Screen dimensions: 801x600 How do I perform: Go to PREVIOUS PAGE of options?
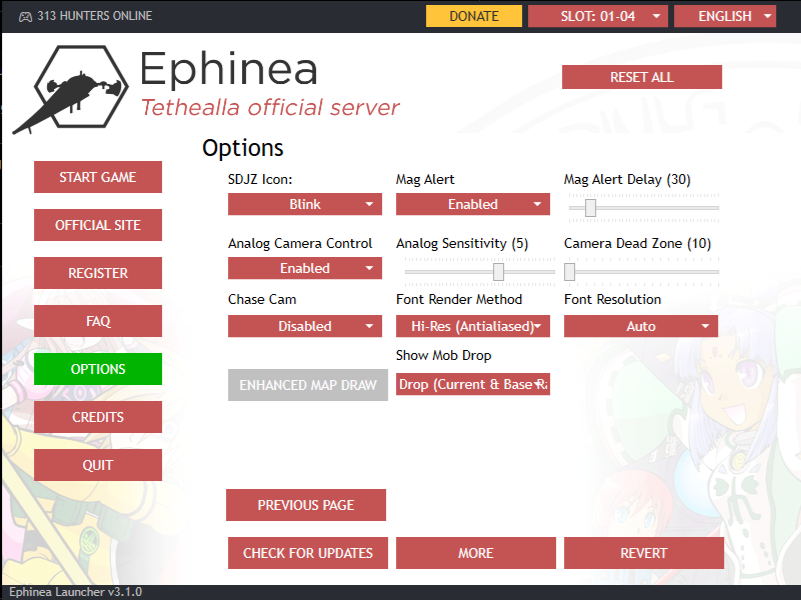click(x=306, y=505)
